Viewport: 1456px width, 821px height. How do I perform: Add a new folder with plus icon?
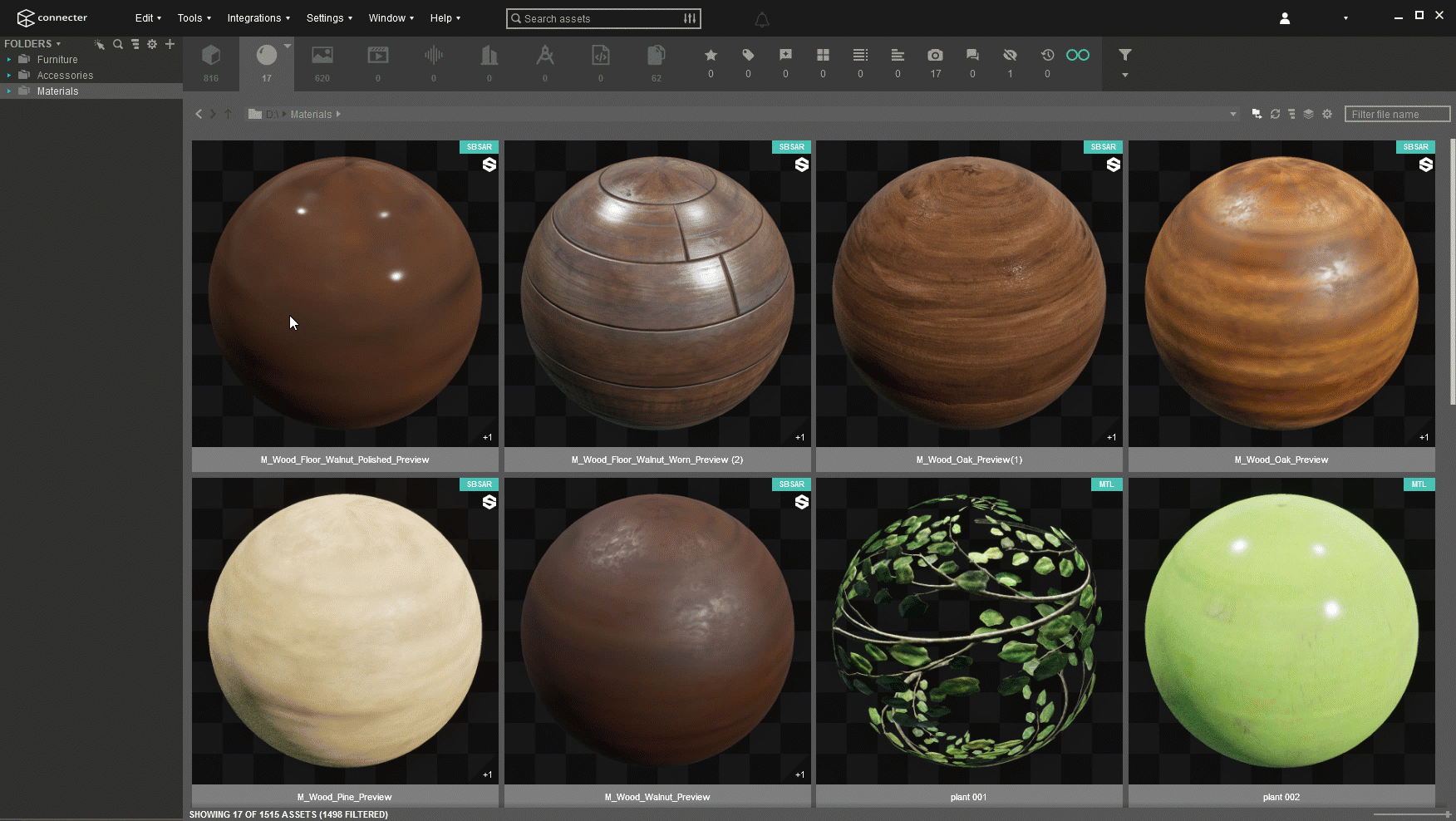pos(170,44)
